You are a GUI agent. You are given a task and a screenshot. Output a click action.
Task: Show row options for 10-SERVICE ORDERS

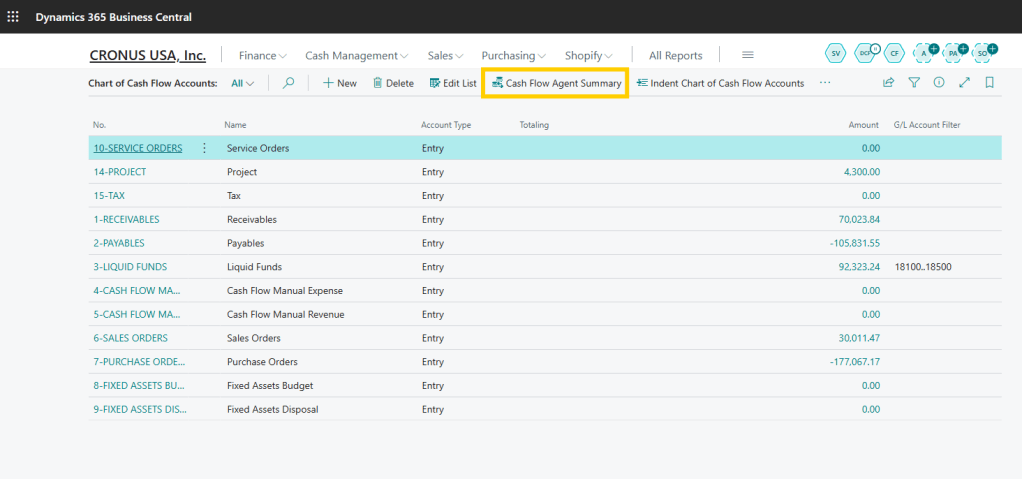[x=205, y=148]
